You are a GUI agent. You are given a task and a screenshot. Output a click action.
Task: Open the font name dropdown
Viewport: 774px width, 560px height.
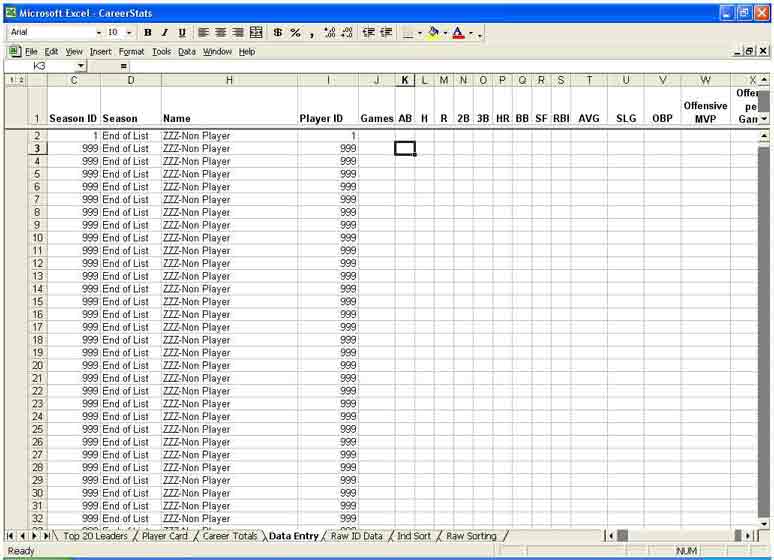(x=98, y=33)
